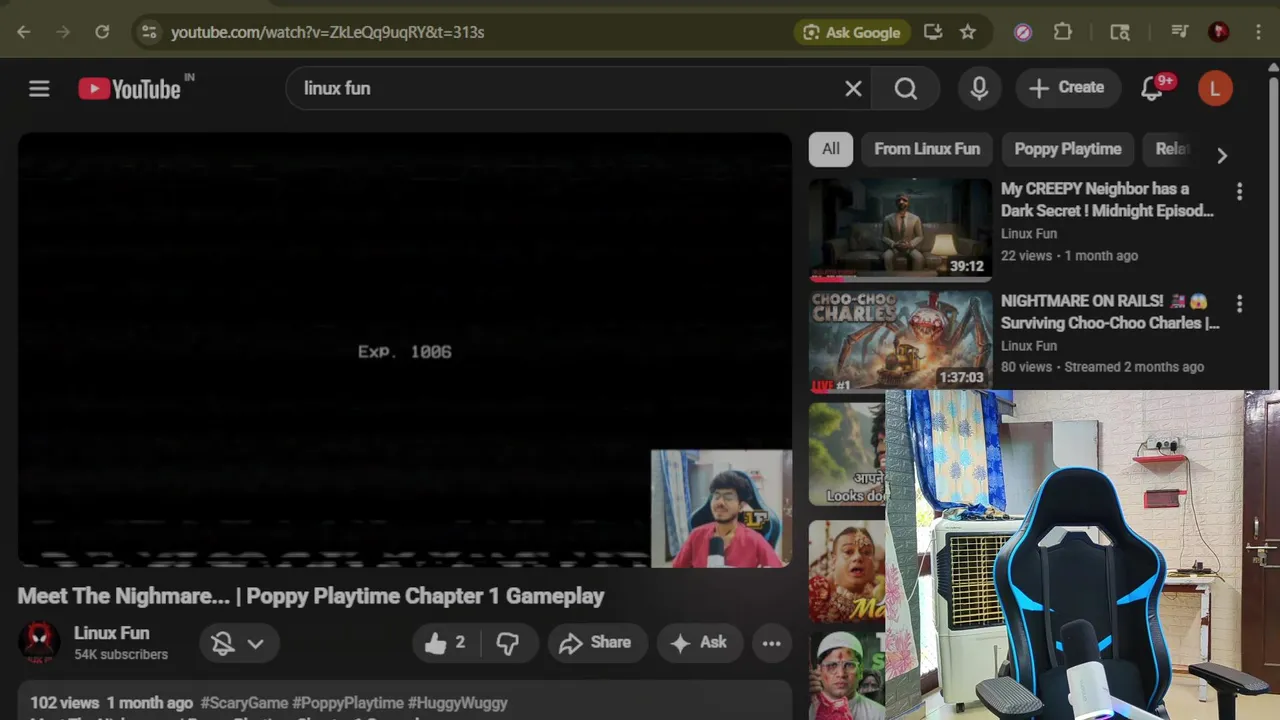
Task: Open Linux Fun channel avatar
Action: tap(39, 642)
